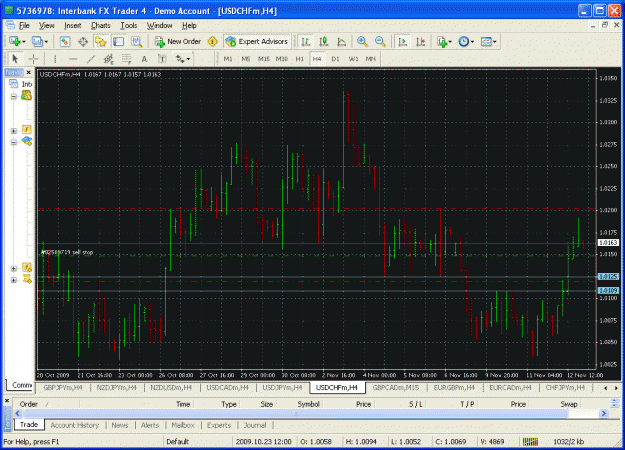
Task: Close the Navigator panel
Action: tap(28, 73)
